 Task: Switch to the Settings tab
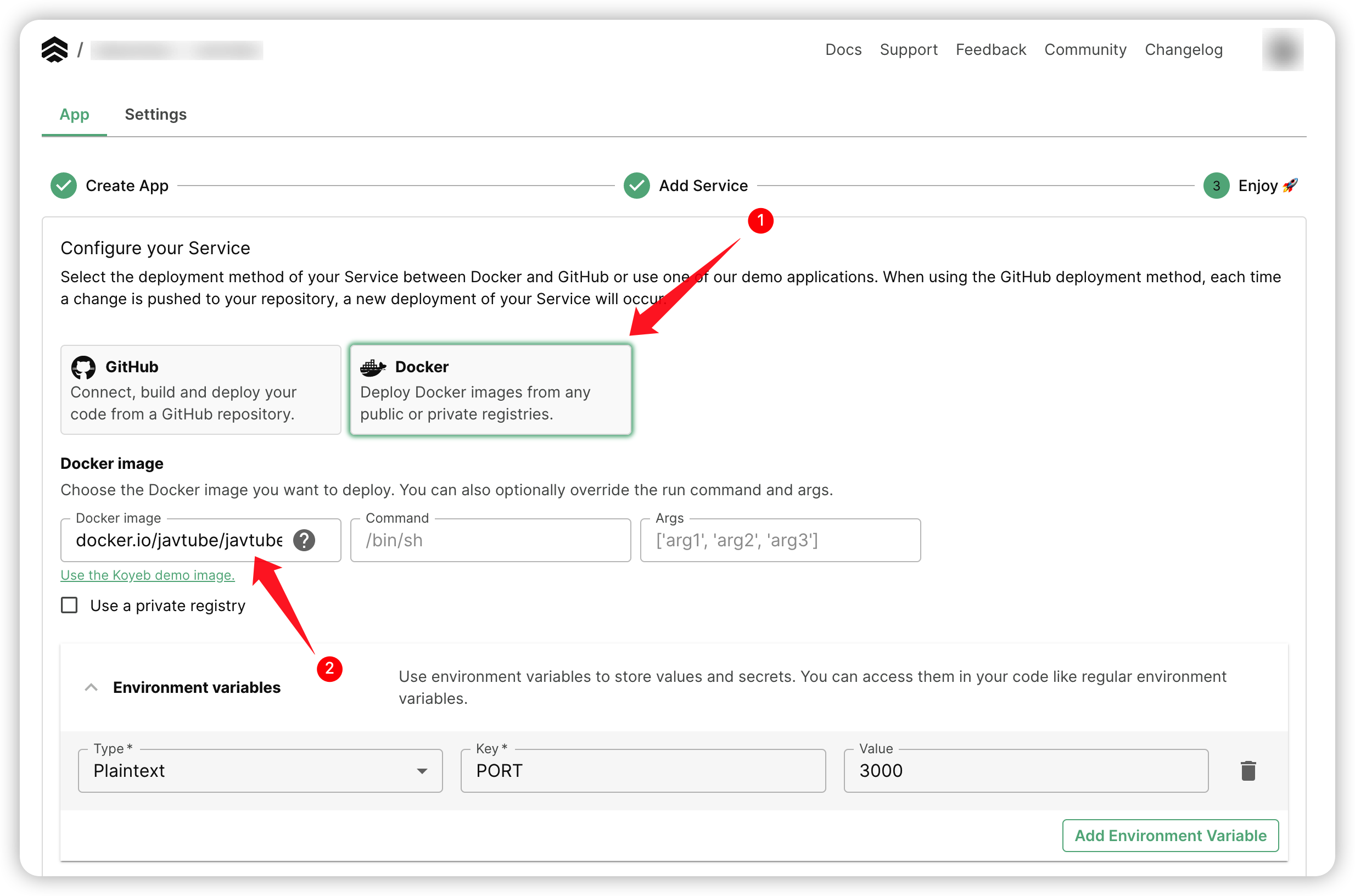[155, 114]
